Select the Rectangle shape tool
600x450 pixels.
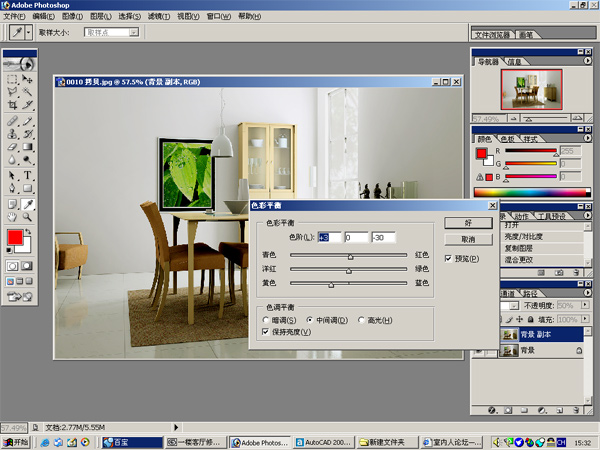[x=27, y=188]
